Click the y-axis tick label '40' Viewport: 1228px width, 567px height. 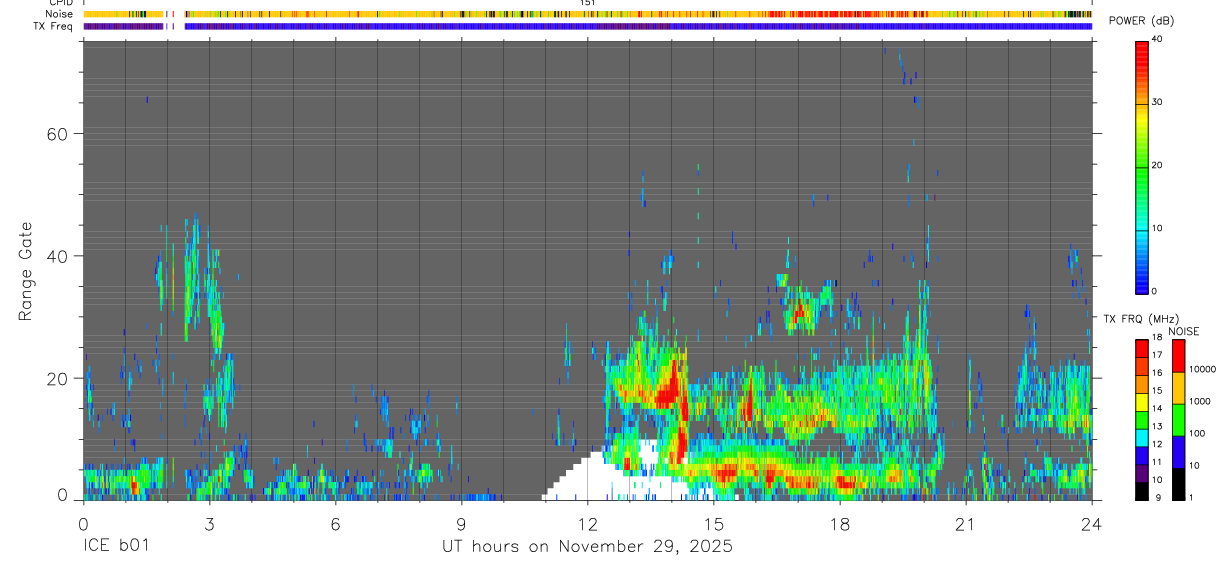point(57,256)
